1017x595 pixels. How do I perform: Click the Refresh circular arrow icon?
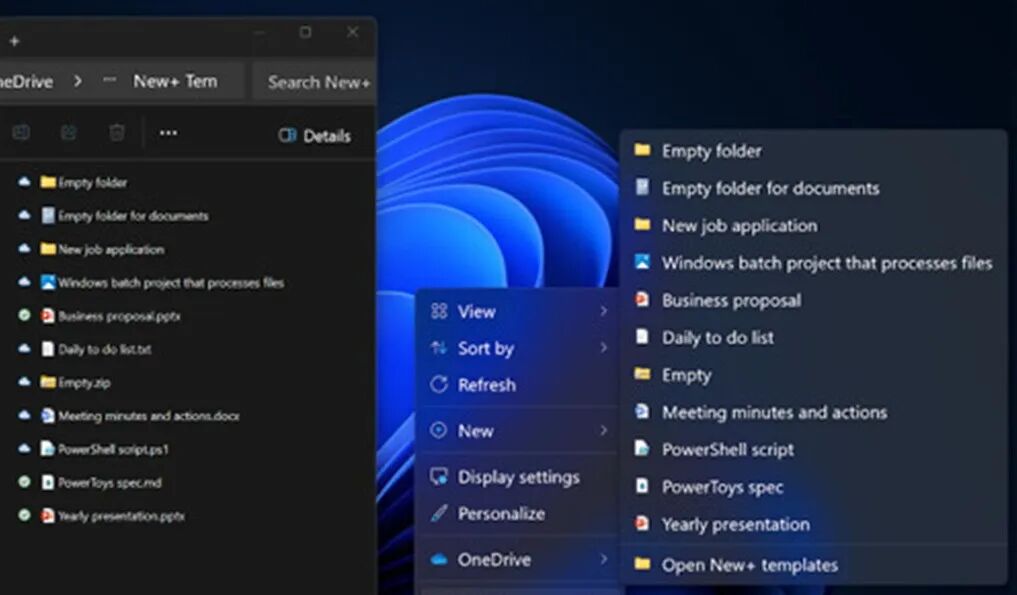439,385
